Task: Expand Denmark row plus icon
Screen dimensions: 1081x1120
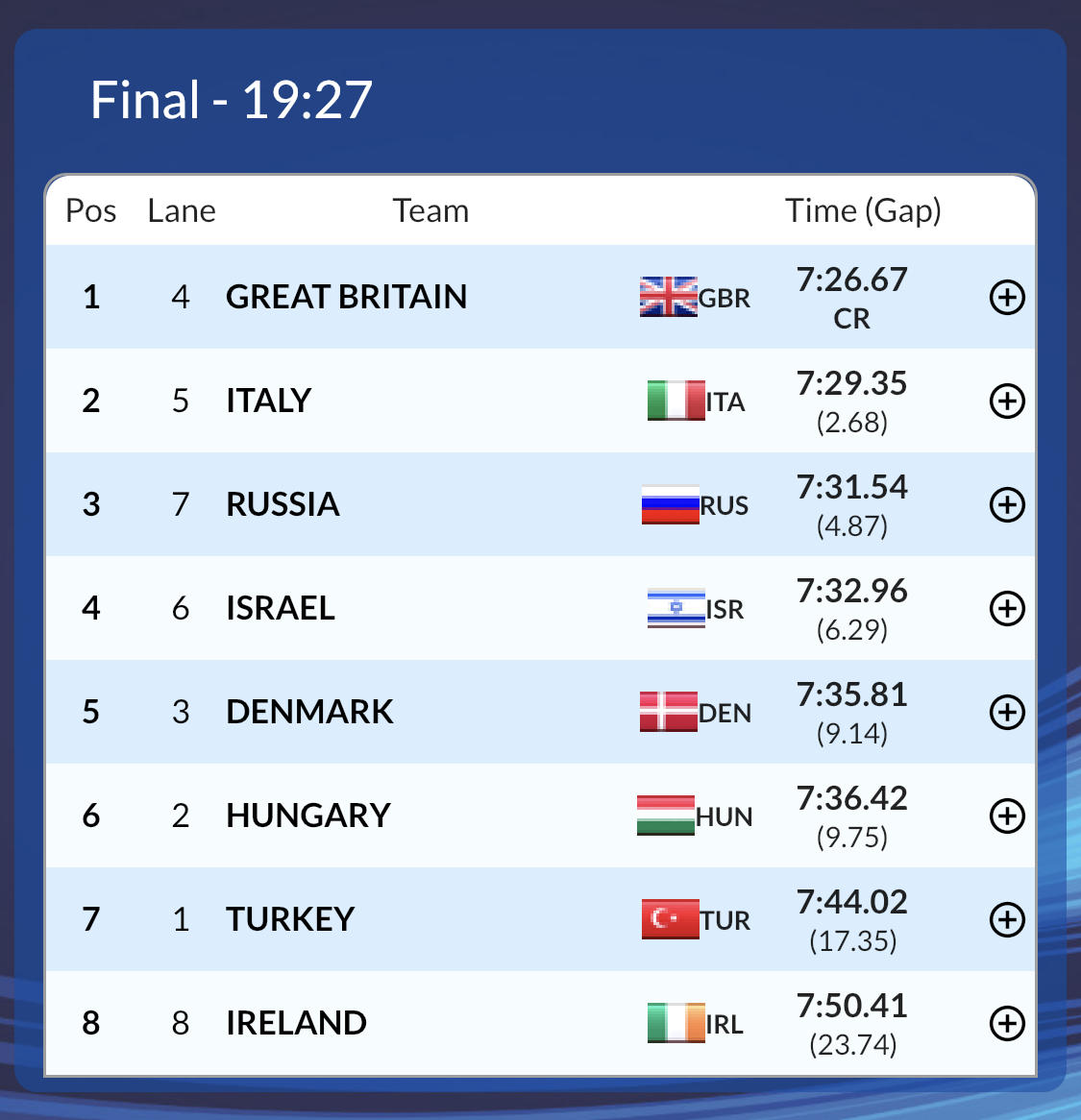Action: [x=1007, y=712]
